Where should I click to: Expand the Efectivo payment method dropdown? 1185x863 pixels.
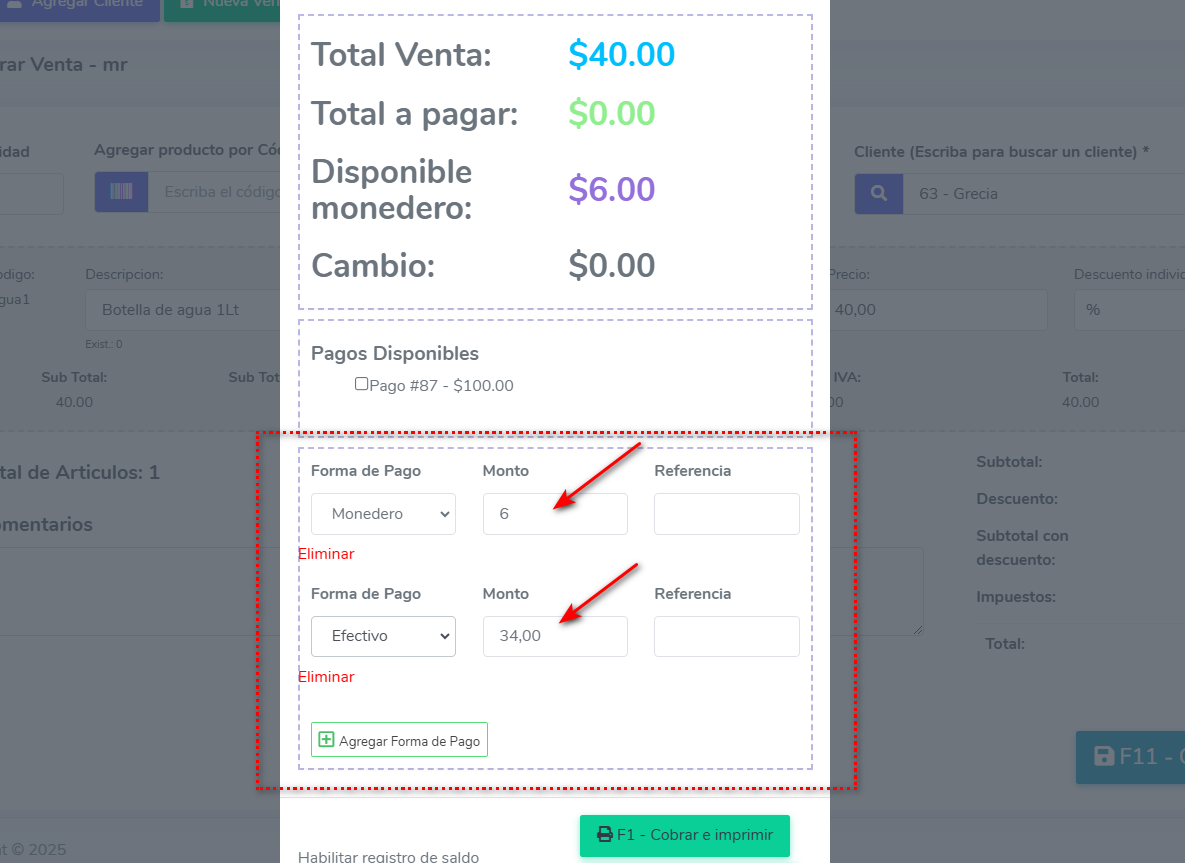[383, 636]
